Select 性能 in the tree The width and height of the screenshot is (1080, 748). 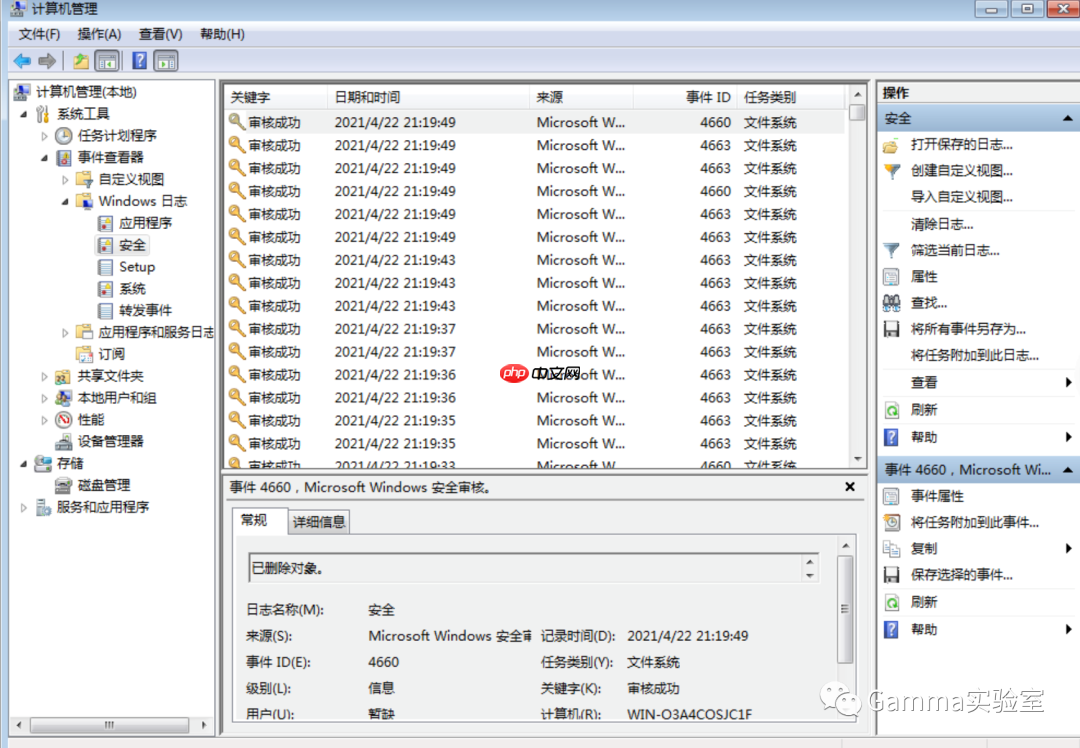coord(90,420)
